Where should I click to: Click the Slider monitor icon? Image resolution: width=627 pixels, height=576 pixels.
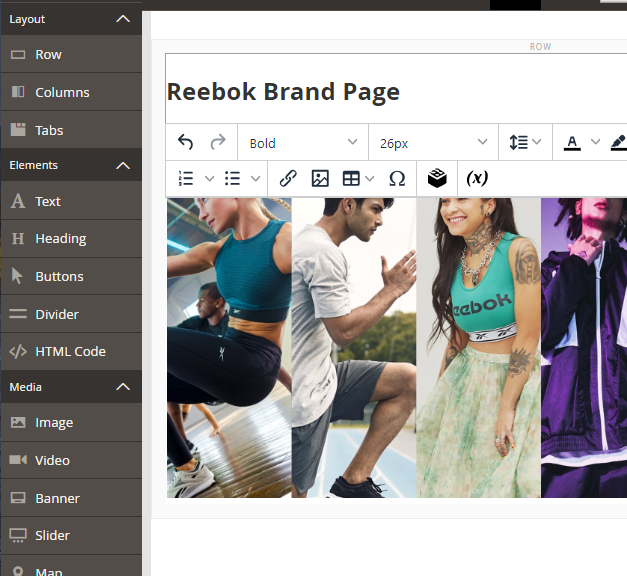tap(18, 536)
